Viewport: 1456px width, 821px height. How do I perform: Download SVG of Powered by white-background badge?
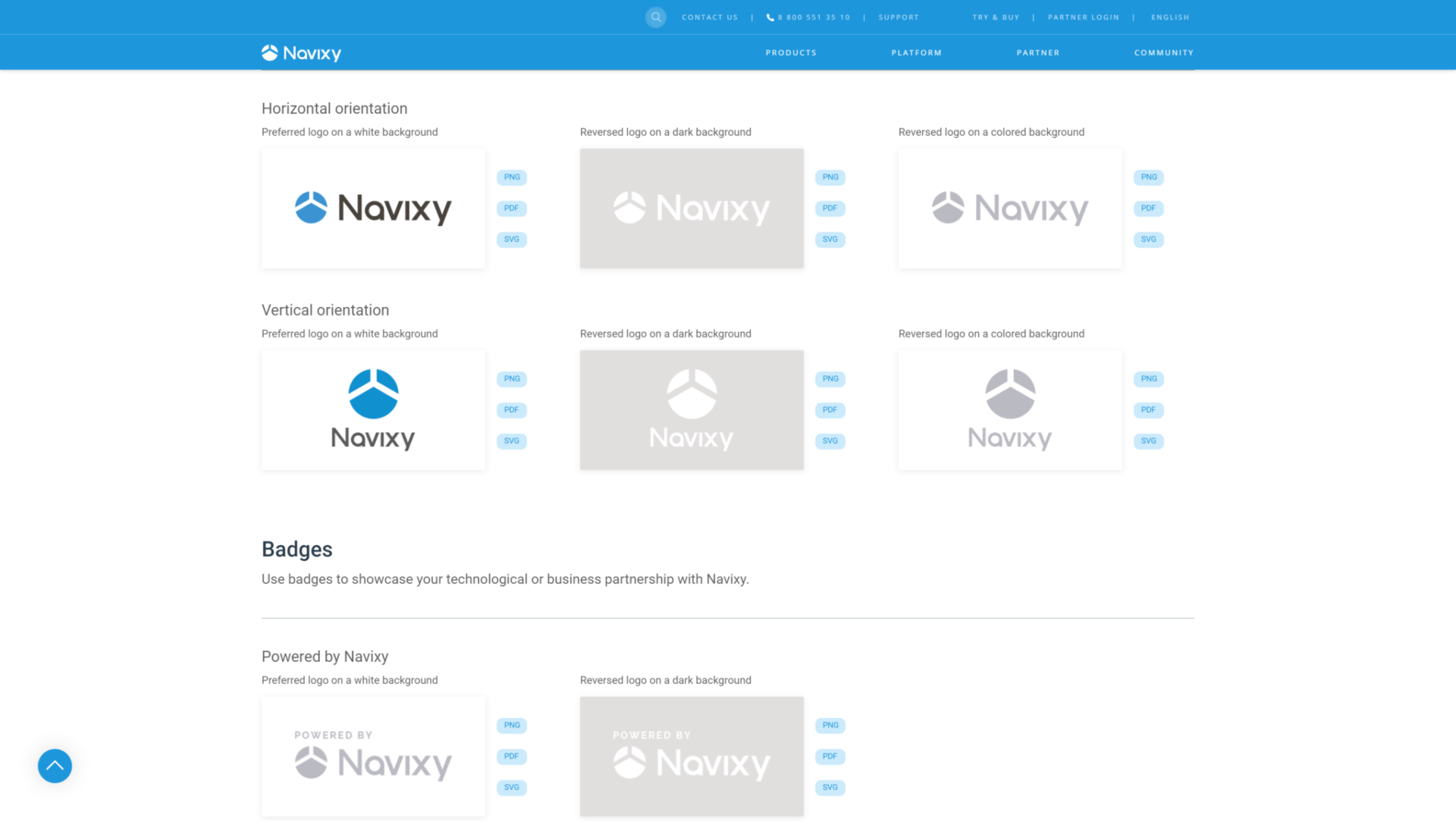point(512,788)
